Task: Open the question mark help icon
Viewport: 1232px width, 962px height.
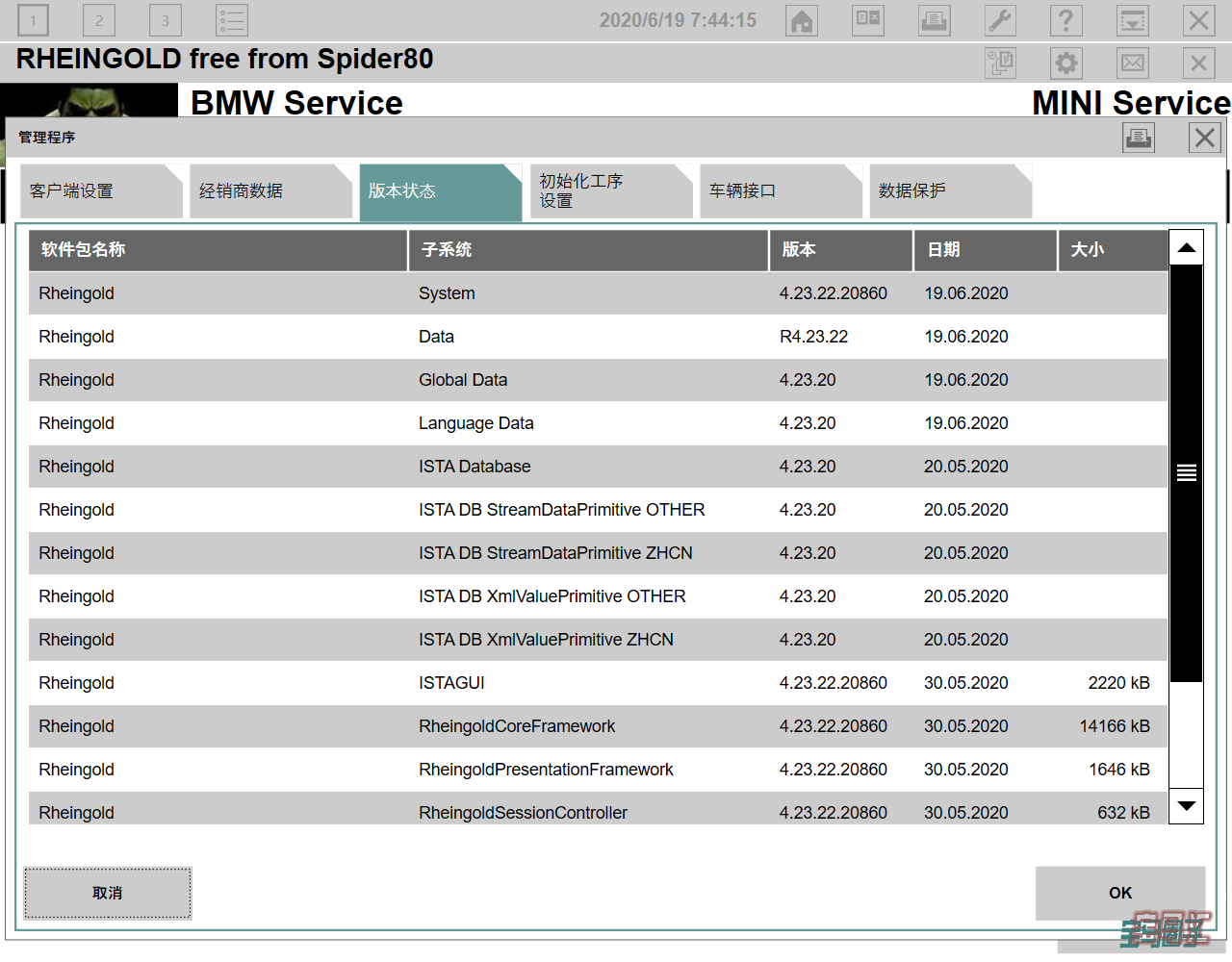Action: [x=1066, y=20]
